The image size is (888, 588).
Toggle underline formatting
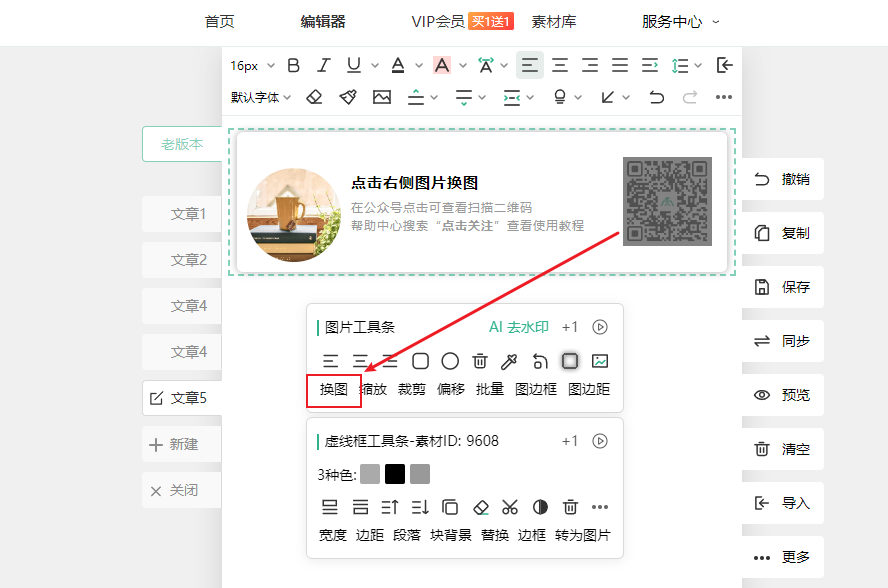pyautogui.click(x=354, y=65)
